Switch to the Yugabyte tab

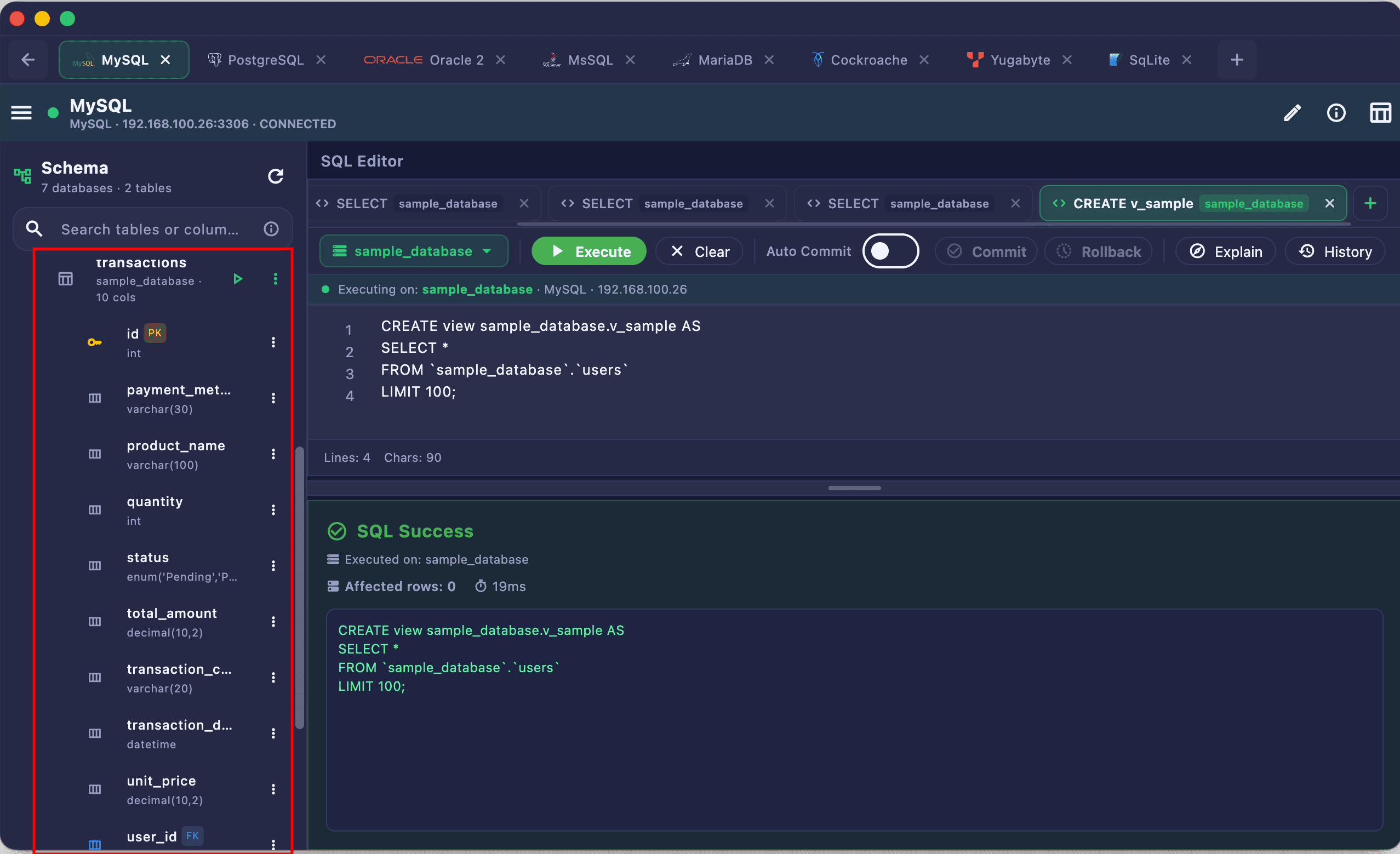(x=1019, y=60)
